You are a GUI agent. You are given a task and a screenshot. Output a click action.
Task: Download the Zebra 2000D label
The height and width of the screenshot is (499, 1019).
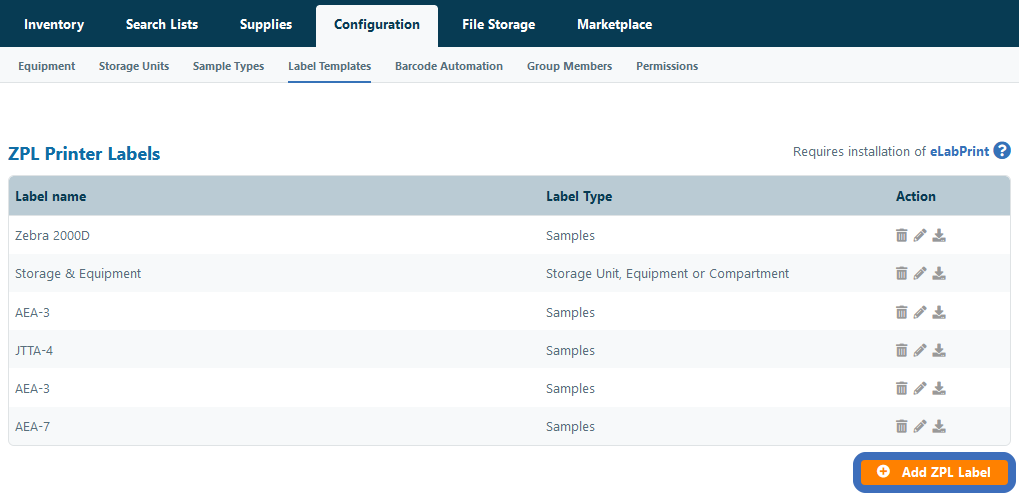click(x=939, y=235)
